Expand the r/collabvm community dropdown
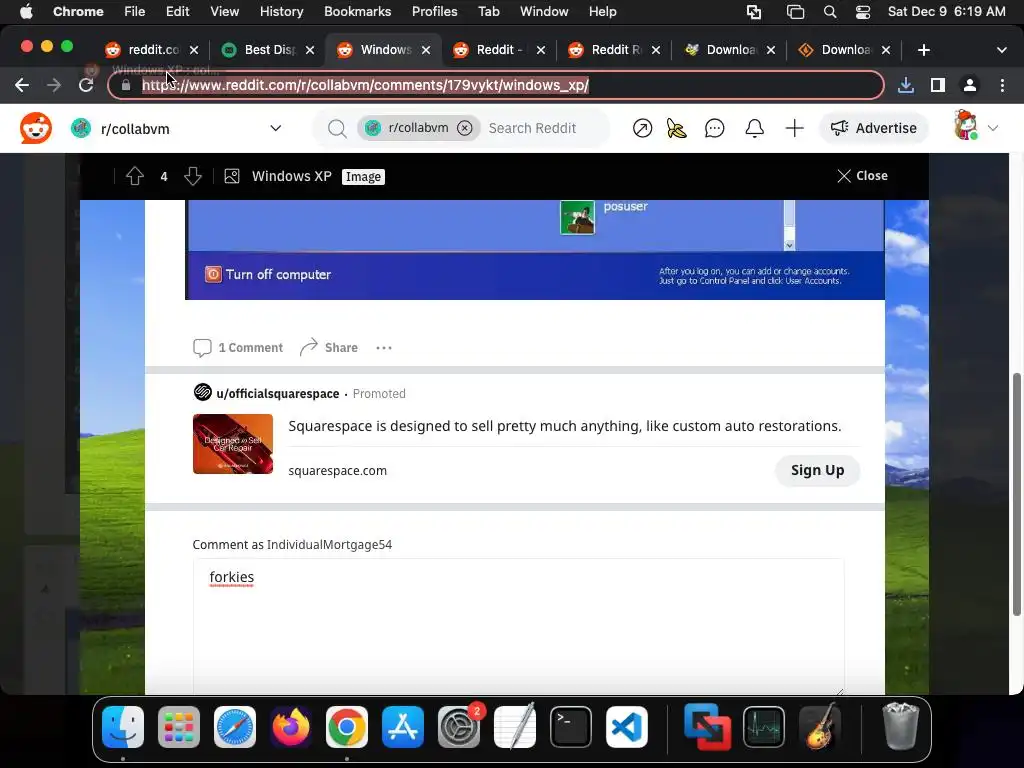This screenshot has height=768, width=1024. [x=276, y=128]
